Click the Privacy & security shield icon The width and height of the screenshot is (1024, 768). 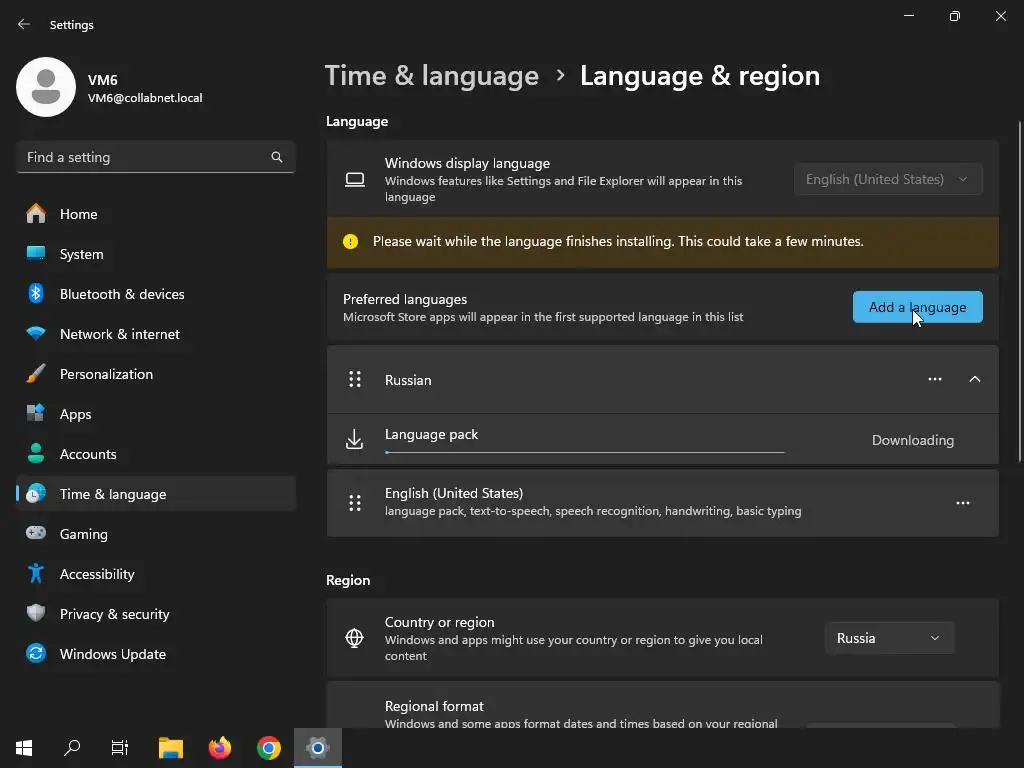coord(36,613)
